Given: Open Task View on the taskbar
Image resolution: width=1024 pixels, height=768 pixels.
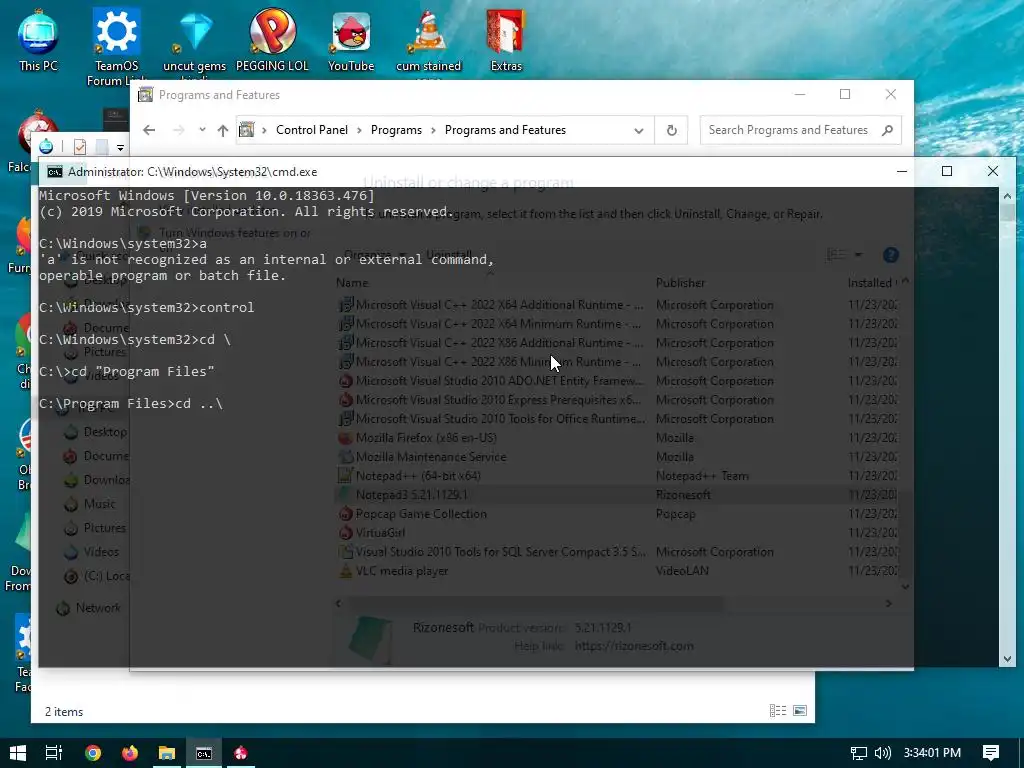Looking at the screenshot, I should coord(54,753).
